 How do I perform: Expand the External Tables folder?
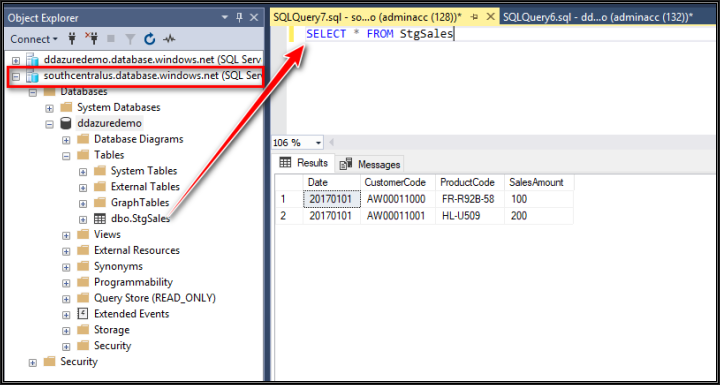tap(83, 188)
